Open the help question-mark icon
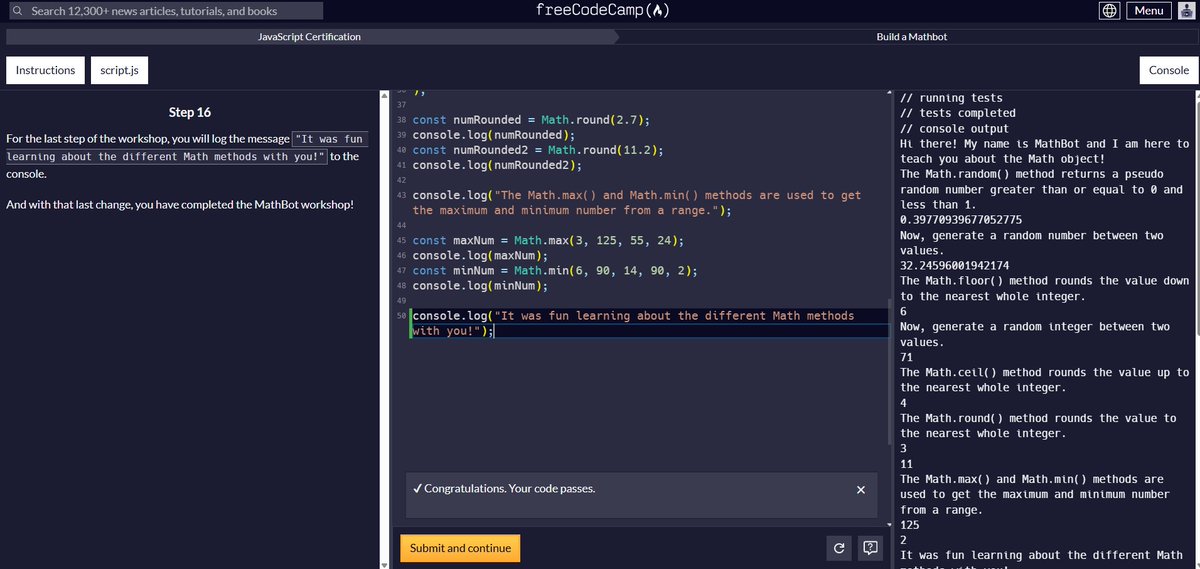1200x569 pixels. [x=870, y=548]
